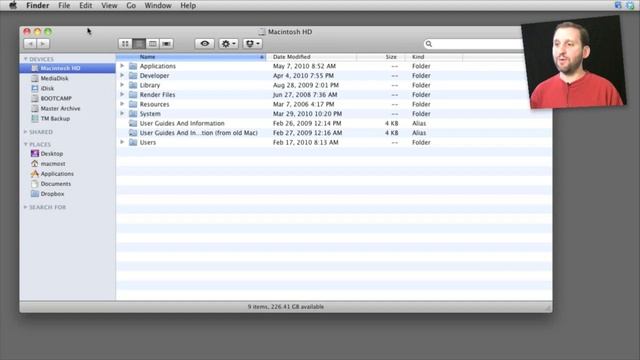
Task: Switch to Cover Flow view
Action: coord(167,44)
